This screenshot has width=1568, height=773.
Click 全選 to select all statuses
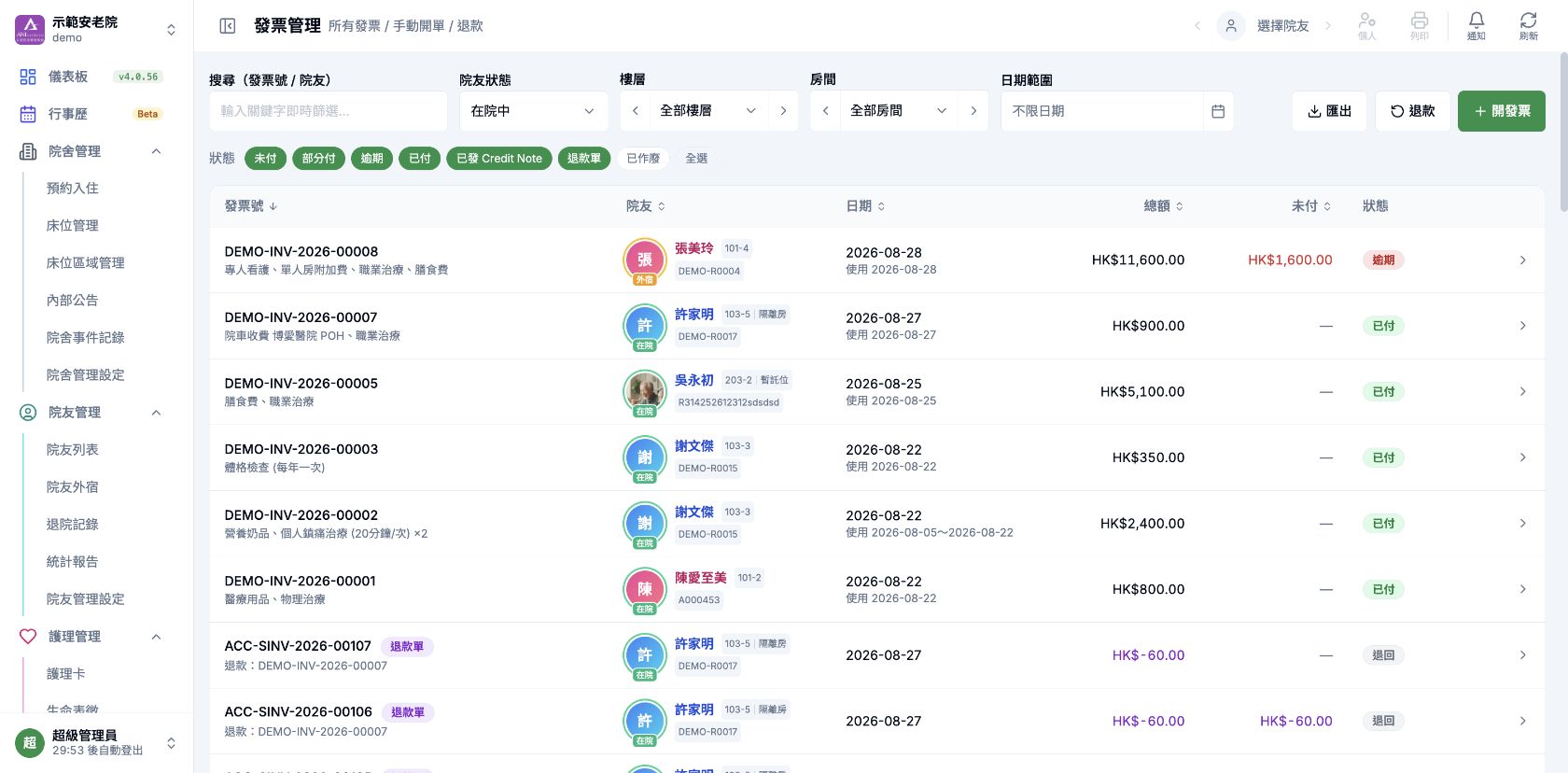coord(696,159)
